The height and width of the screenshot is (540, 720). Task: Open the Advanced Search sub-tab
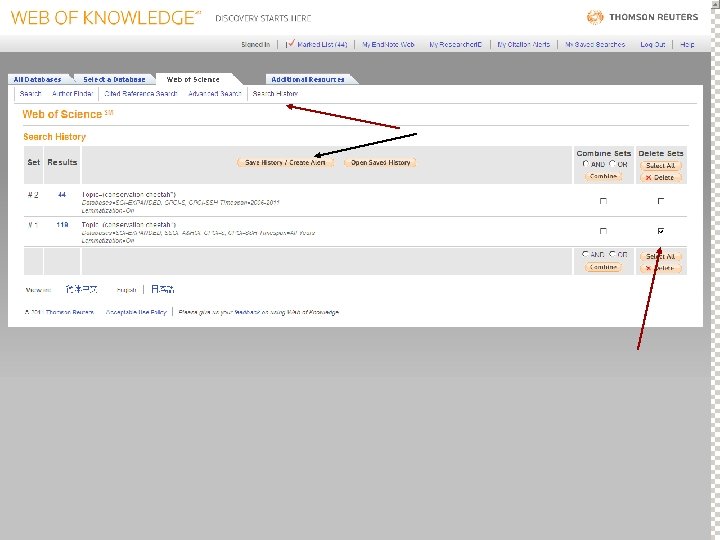[214, 93]
